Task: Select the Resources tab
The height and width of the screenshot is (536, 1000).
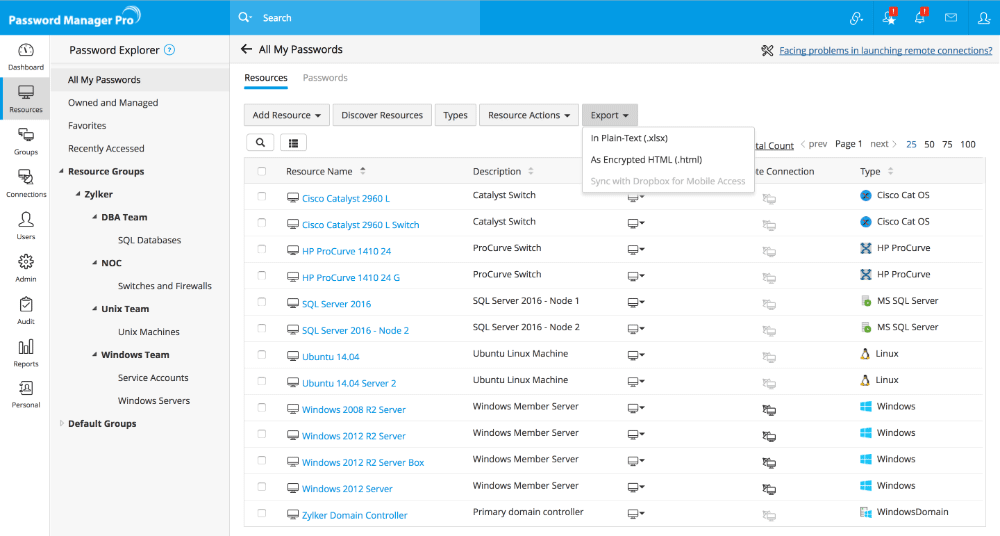Action: [x=266, y=77]
